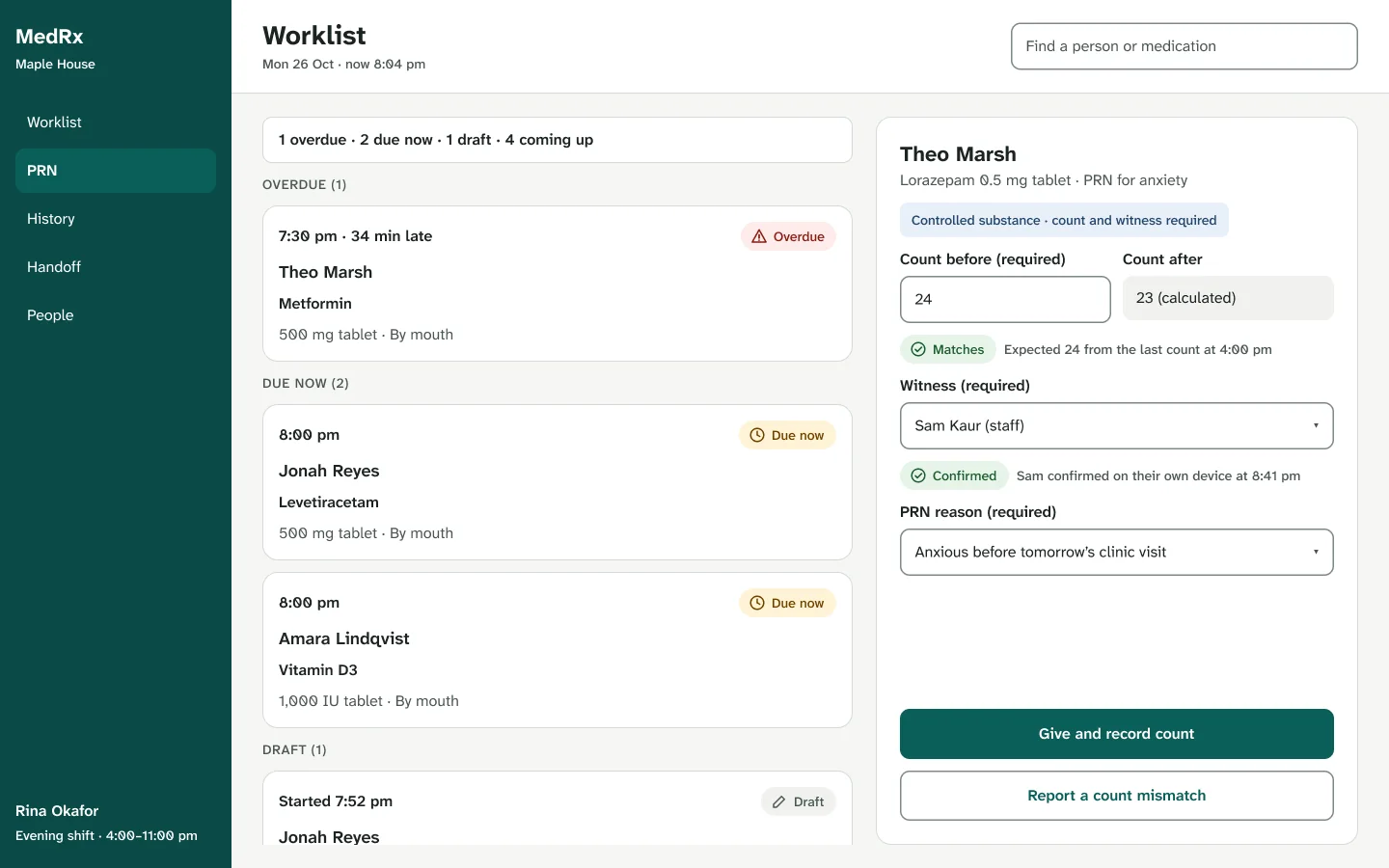Open Jonah Reyes' Levetiracetam card
The image size is (1389, 868).
click(x=558, y=482)
